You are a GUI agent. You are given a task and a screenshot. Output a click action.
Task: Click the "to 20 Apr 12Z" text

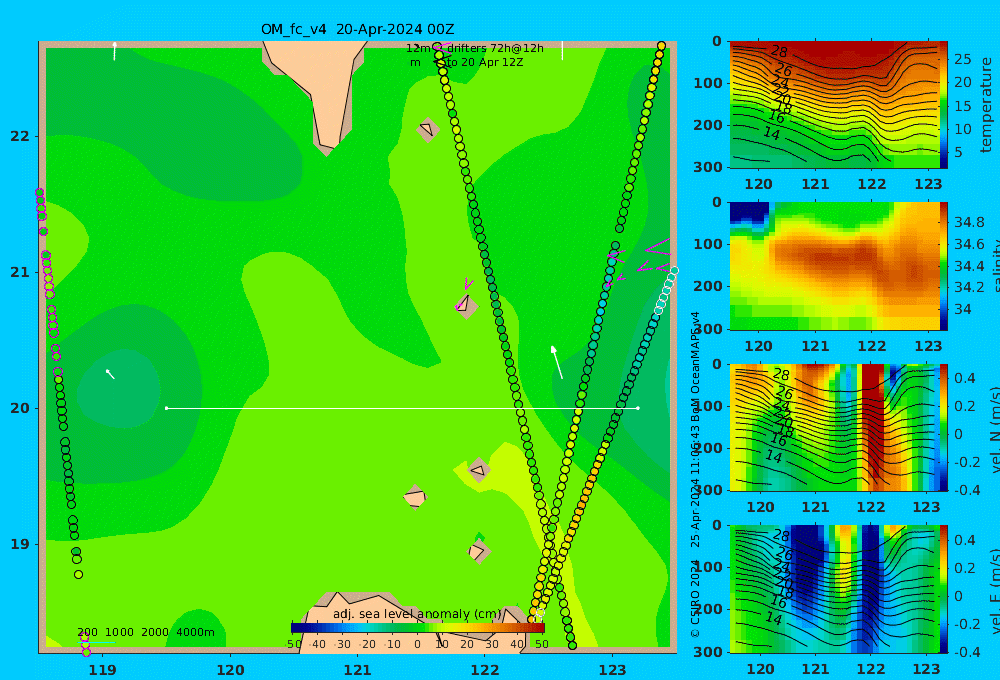tap(485, 63)
